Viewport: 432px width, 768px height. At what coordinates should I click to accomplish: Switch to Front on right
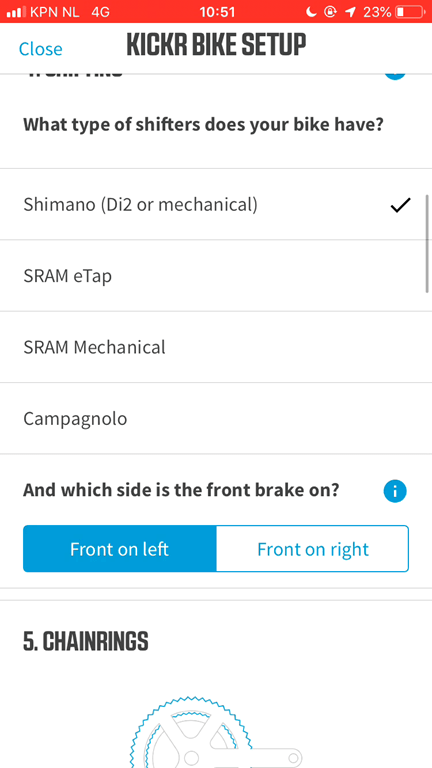click(x=312, y=549)
